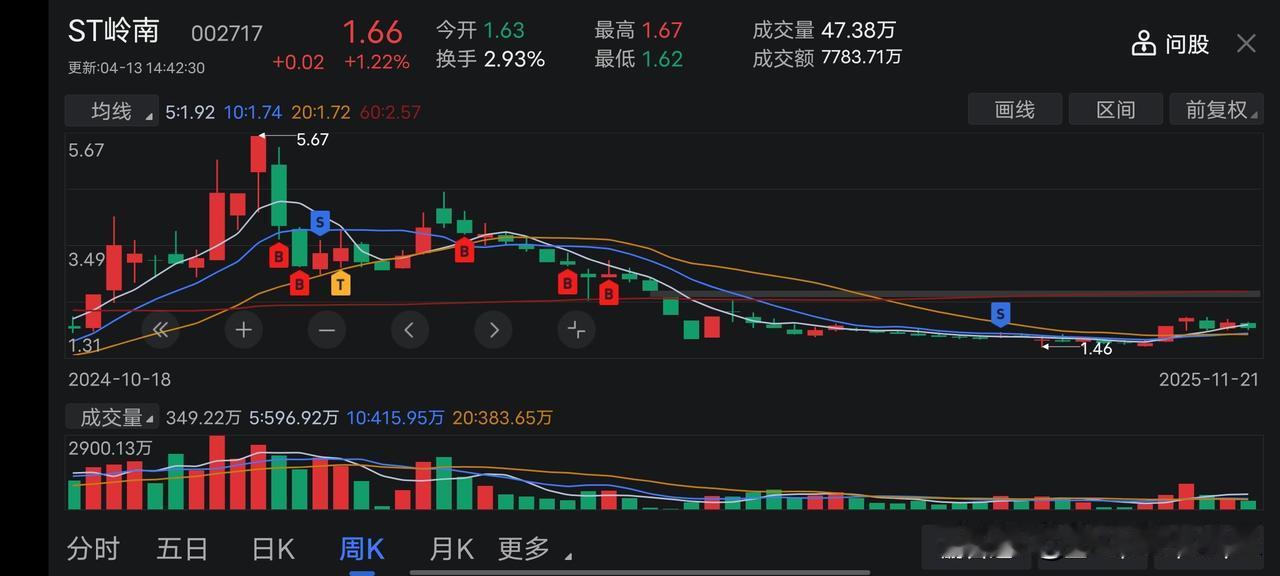Zoom out using the minus icon

point(326,329)
